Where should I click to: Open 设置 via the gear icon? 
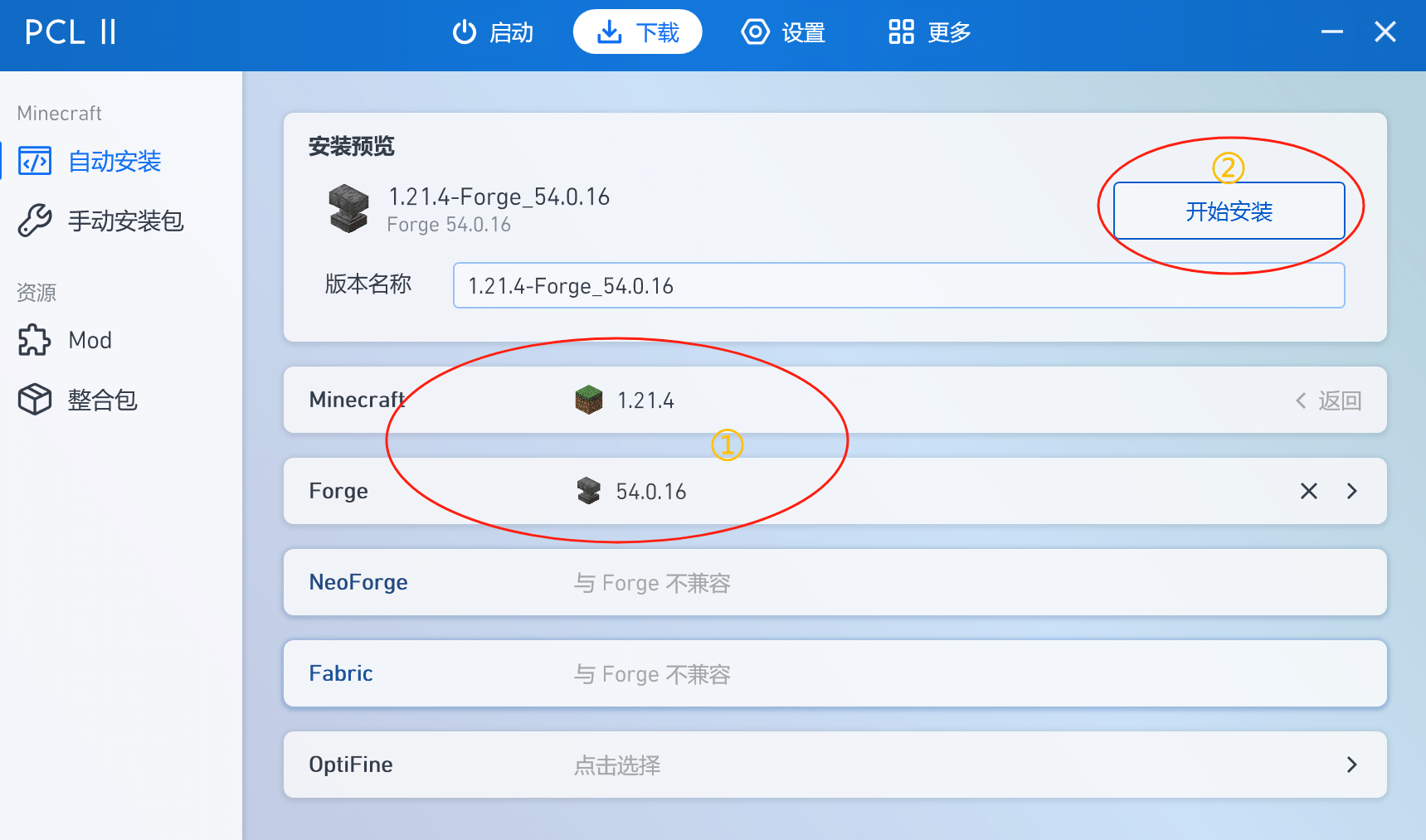click(755, 32)
